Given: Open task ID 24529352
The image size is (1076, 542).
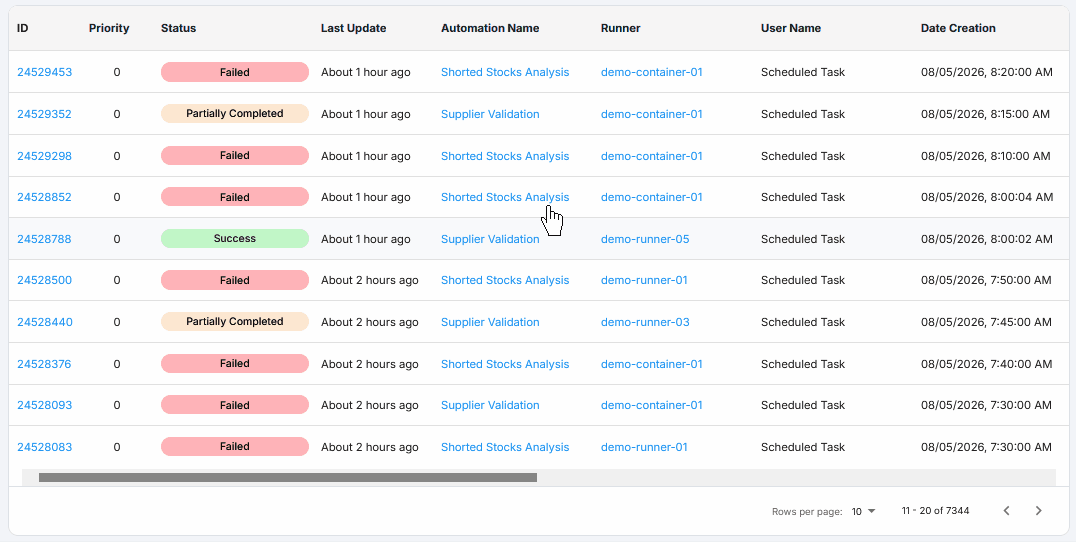Looking at the screenshot, I should 45,114.
